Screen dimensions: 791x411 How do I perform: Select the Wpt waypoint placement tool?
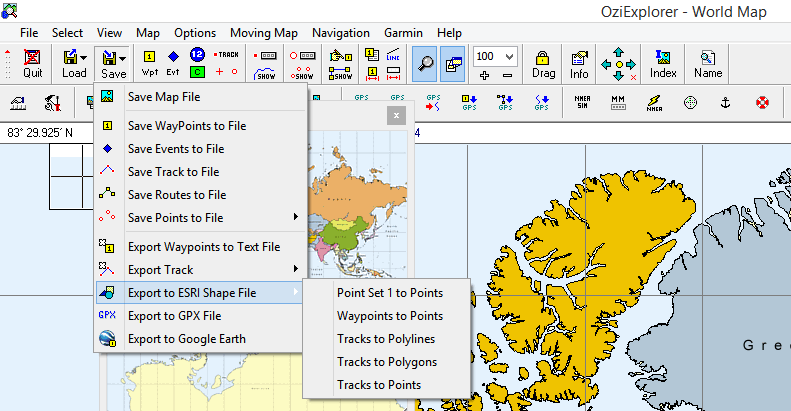[150, 64]
